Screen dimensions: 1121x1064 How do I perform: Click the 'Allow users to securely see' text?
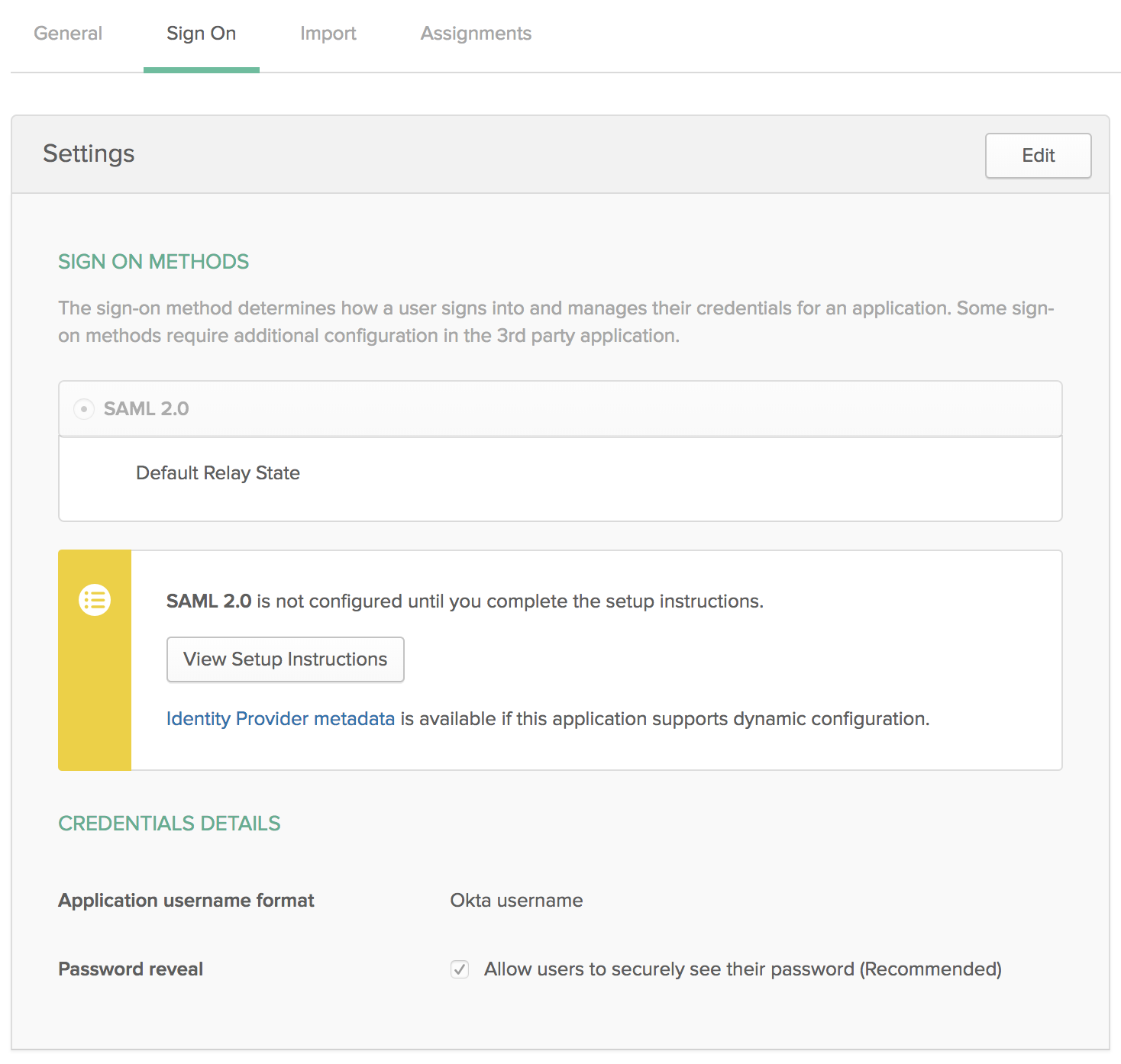click(742, 969)
